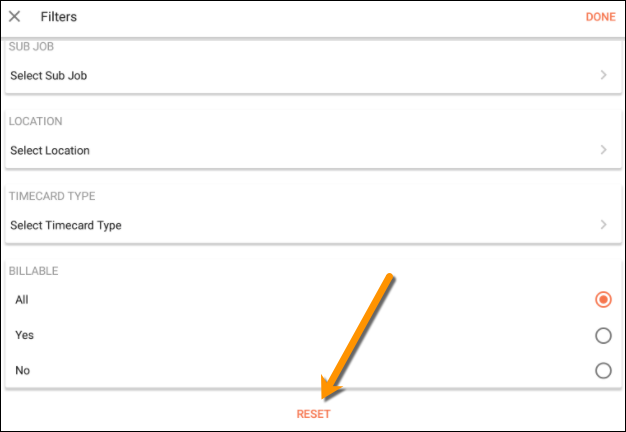Click the TIMECARD TYPE section header
Image resolution: width=626 pixels, height=432 pixels.
[52, 196]
